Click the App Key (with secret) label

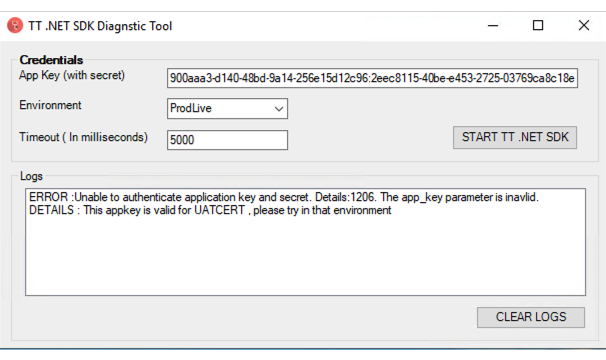point(72,75)
